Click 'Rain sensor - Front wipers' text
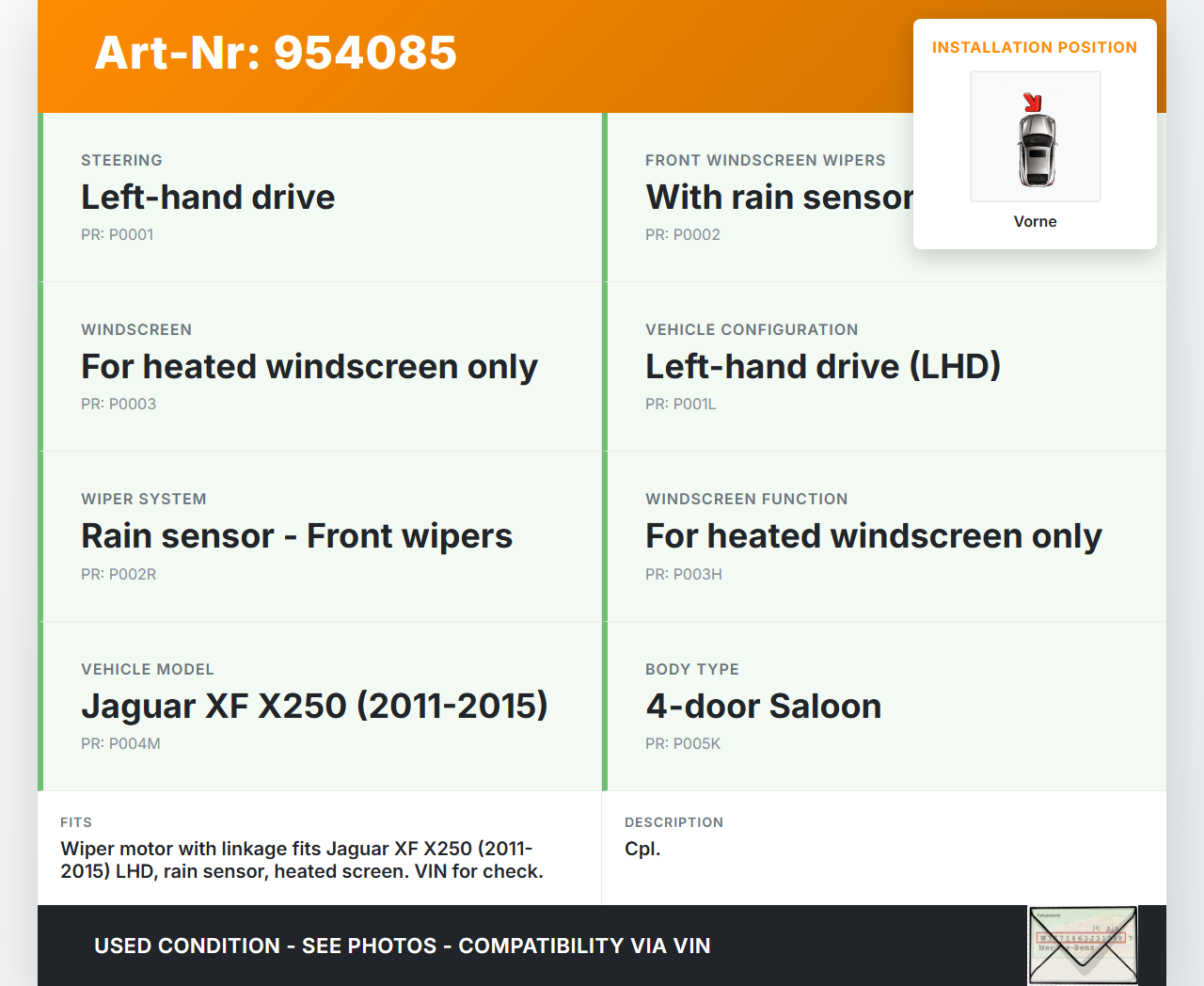Image resolution: width=1204 pixels, height=986 pixels. pos(296,536)
